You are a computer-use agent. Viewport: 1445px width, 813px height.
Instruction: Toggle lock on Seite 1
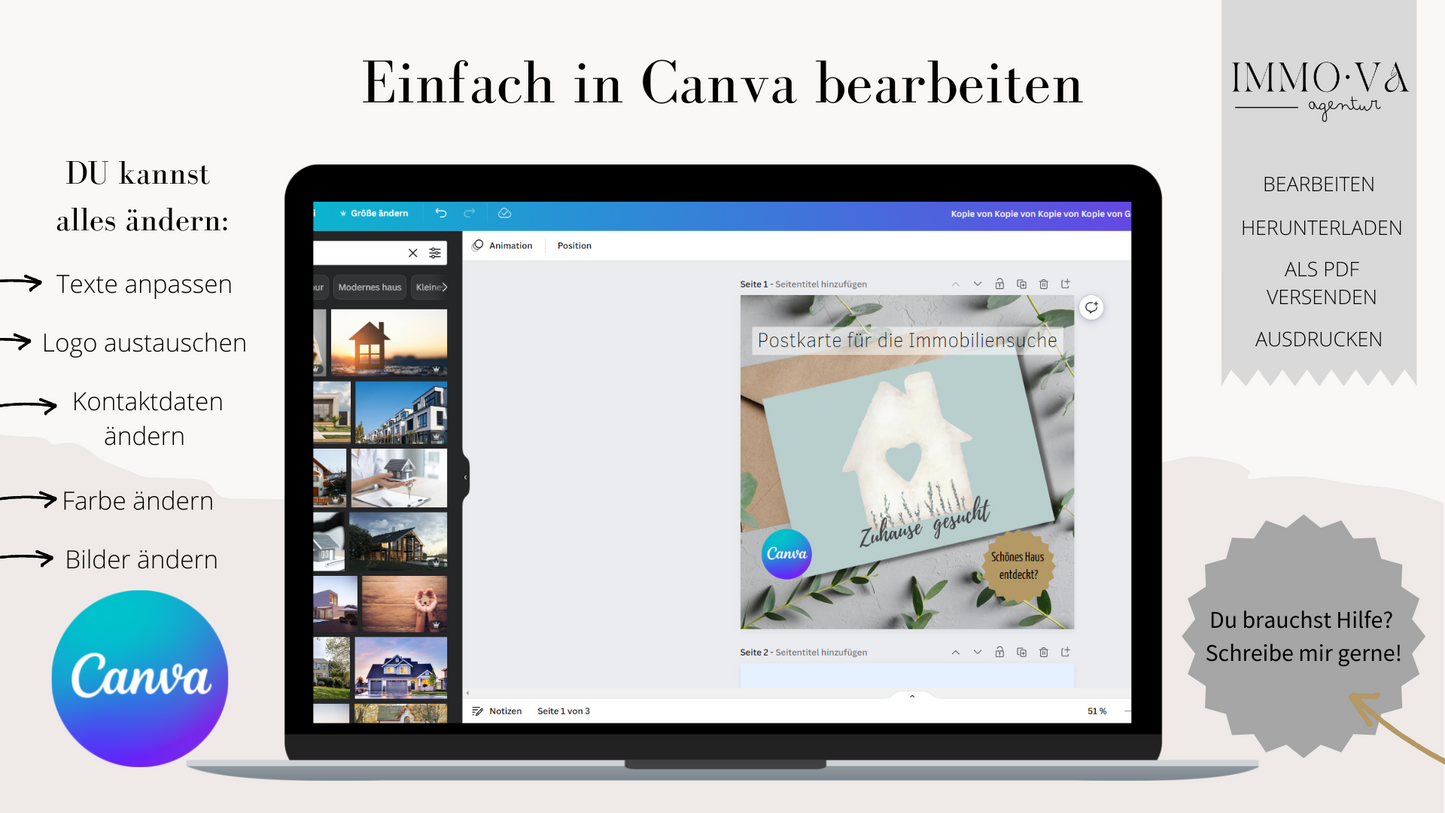[x=999, y=284]
